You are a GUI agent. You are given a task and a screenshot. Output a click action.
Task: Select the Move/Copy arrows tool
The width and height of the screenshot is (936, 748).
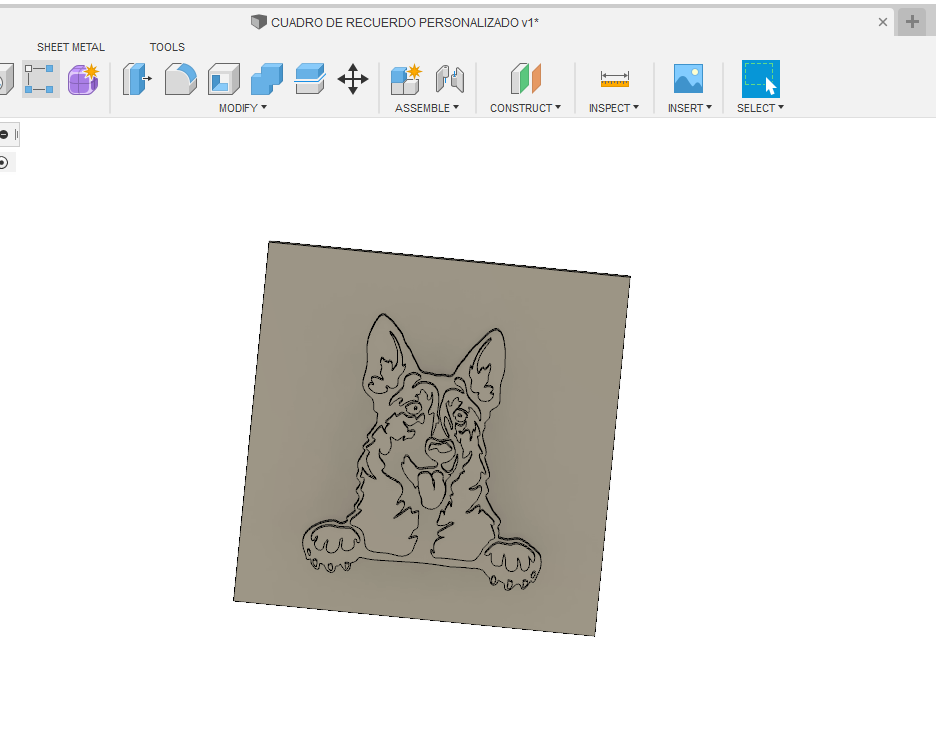[353, 79]
